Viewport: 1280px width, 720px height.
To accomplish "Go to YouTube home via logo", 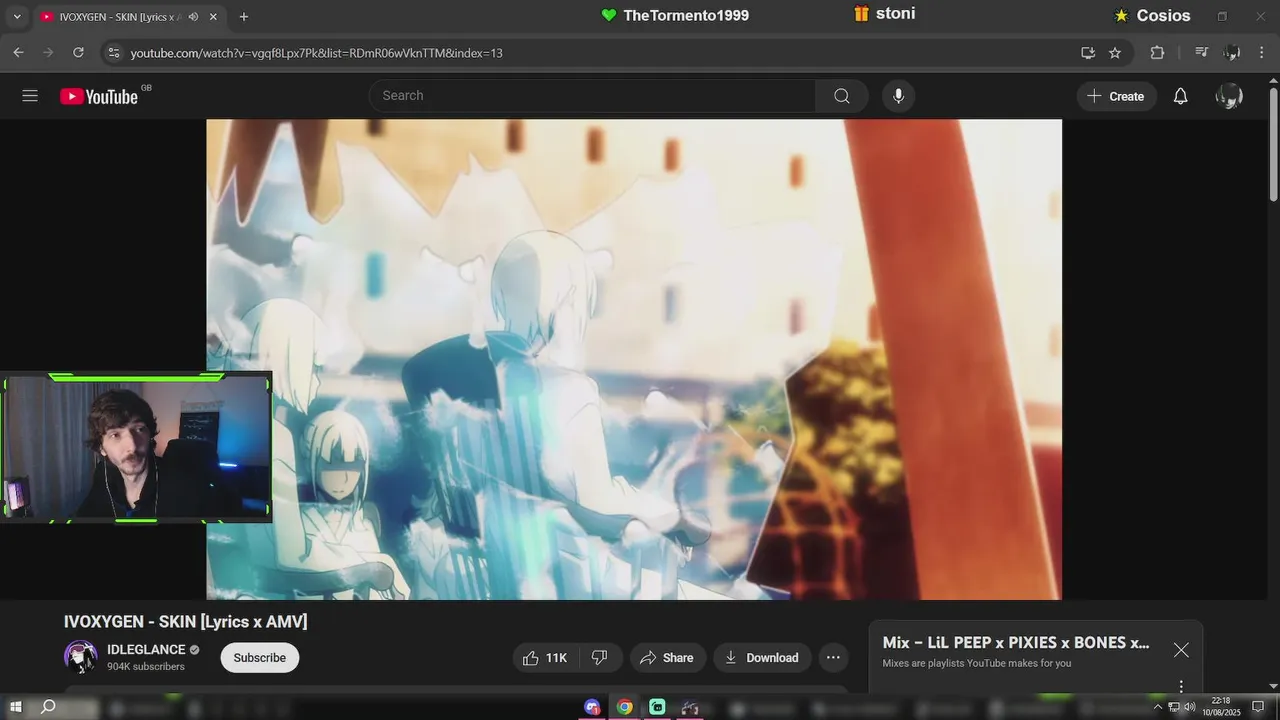I will point(99,96).
